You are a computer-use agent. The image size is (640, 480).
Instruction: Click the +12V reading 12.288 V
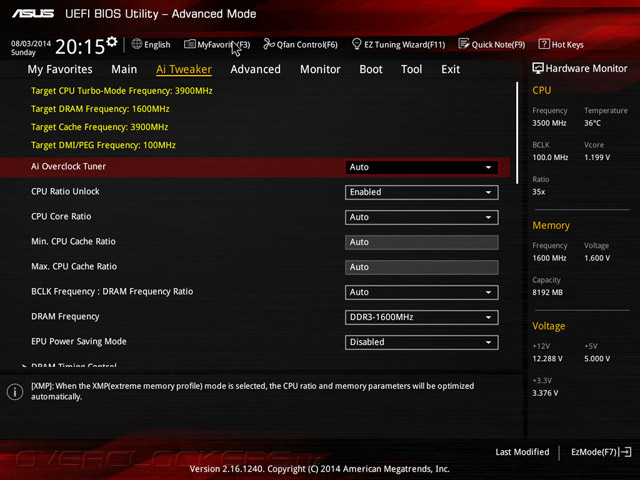[547, 358]
